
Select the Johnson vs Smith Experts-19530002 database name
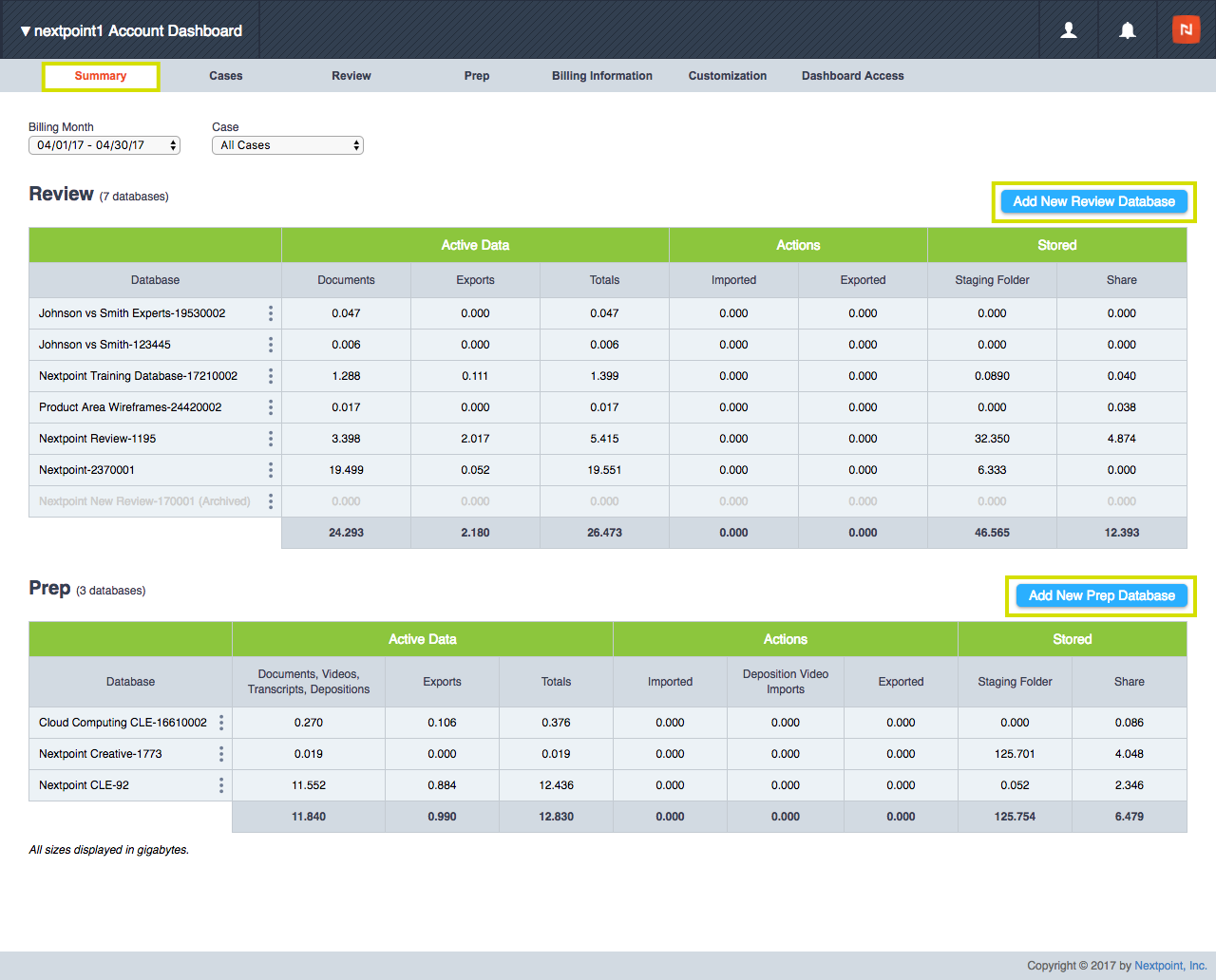click(132, 313)
